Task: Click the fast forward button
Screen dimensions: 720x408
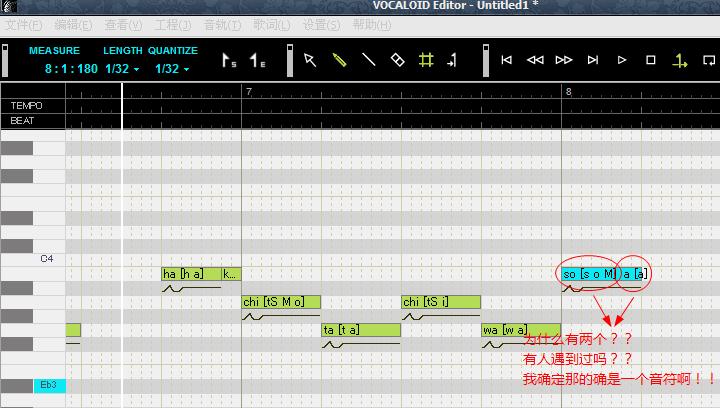Action: point(564,60)
